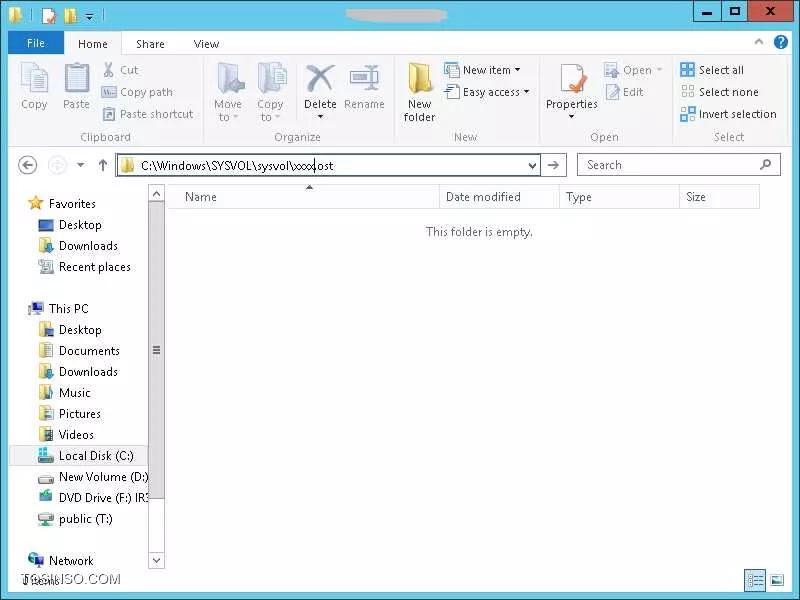The width and height of the screenshot is (800, 600).
Task: Open the Help question mark icon
Action: [781, 42]
